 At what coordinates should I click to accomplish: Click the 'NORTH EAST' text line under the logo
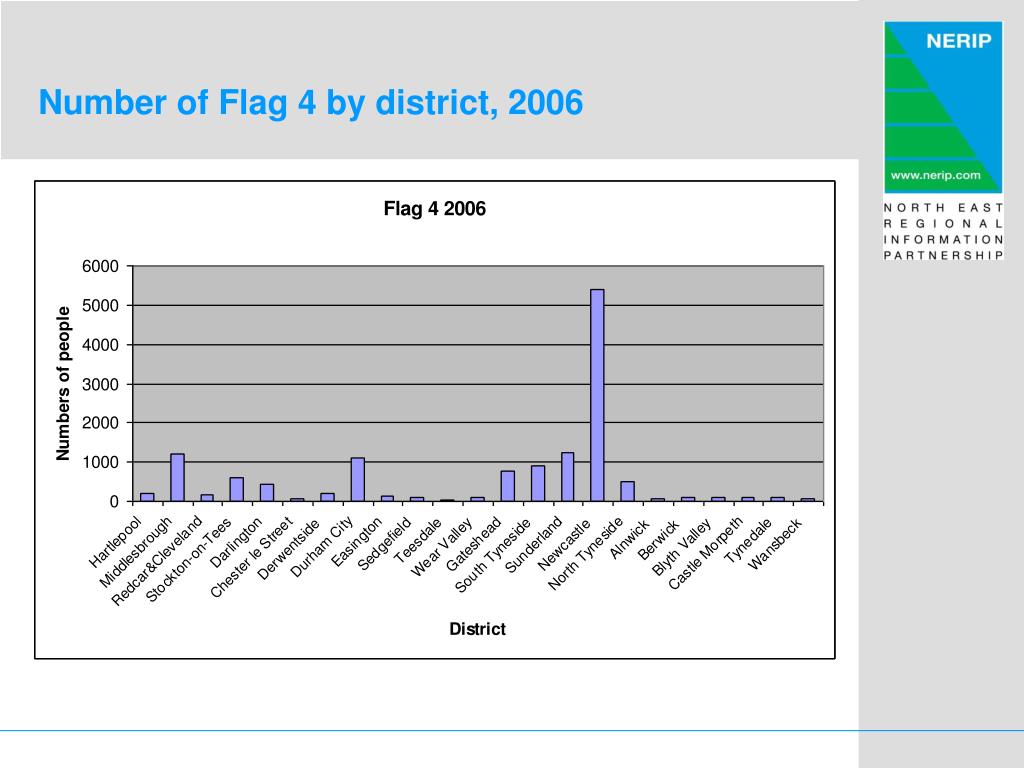click(x=943, y=208)
